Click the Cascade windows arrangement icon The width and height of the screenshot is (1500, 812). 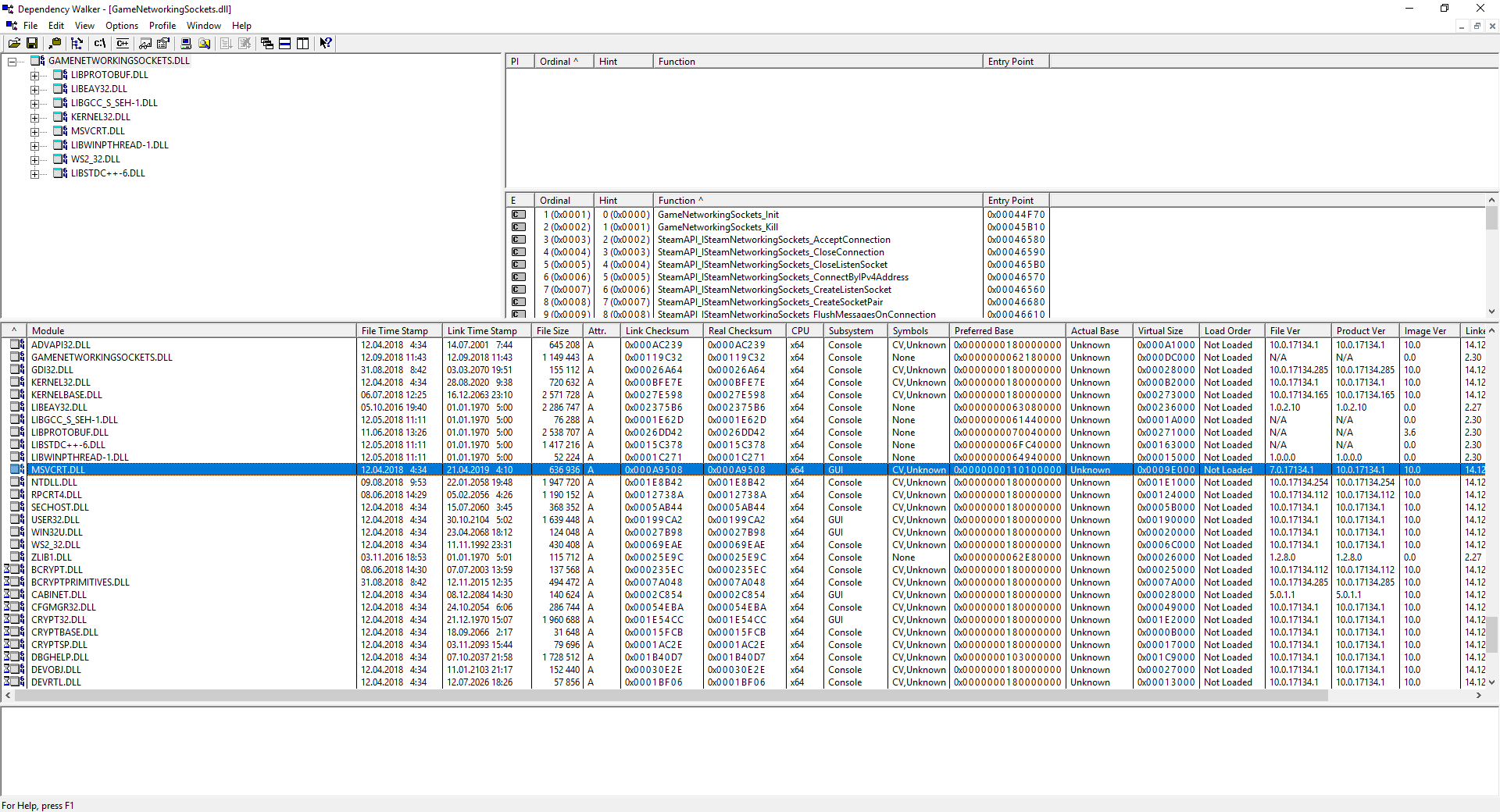266,43
